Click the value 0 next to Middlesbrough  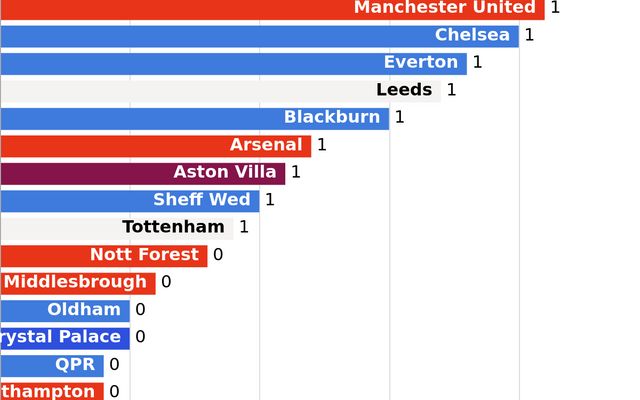click(x=165, y=283)
